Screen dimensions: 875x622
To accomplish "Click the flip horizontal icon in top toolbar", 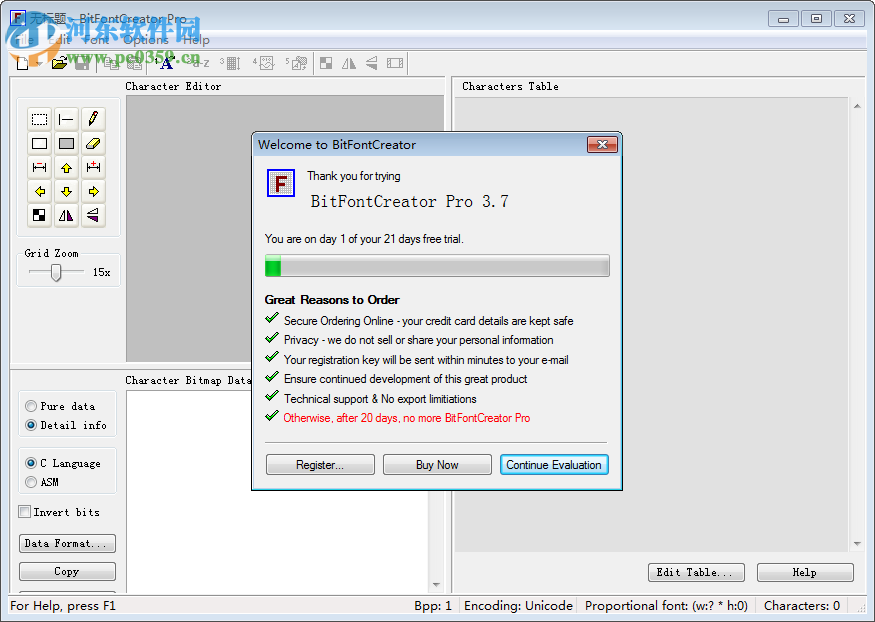I will pos(349,63).
